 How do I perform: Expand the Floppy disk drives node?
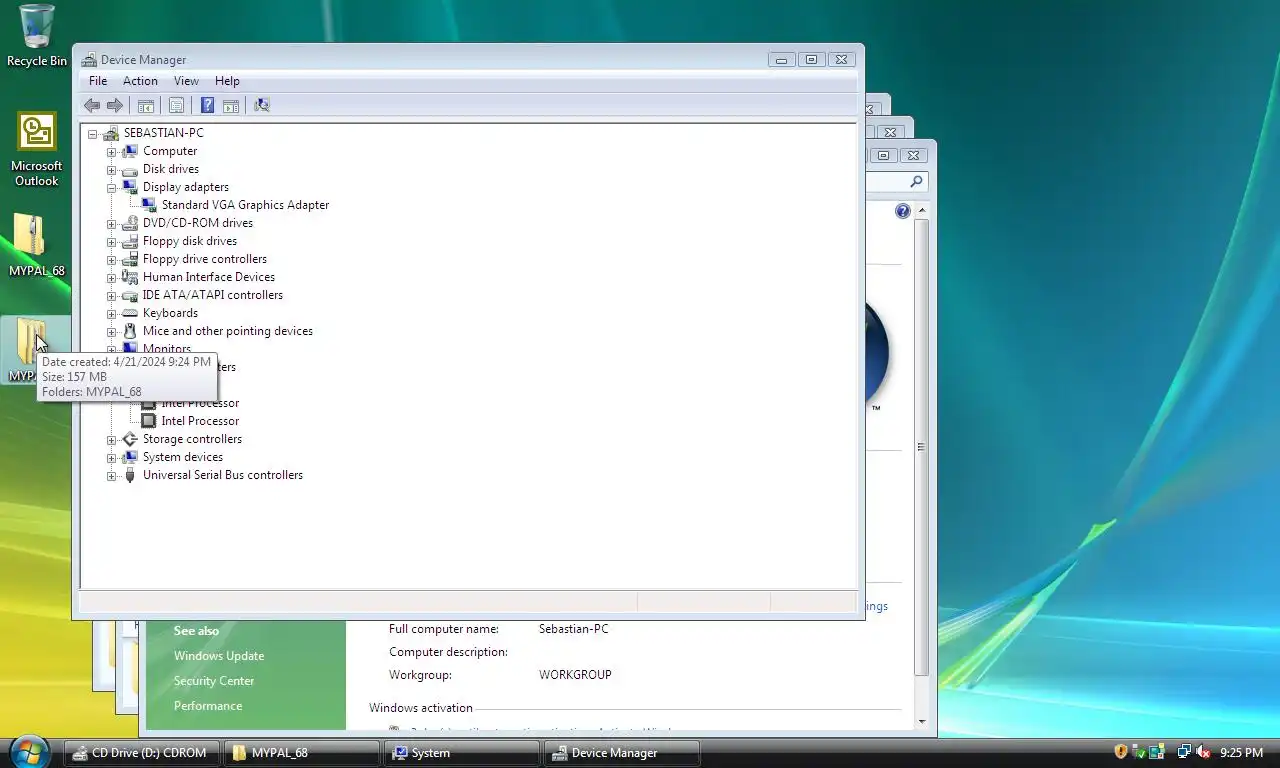pos(111,241)
